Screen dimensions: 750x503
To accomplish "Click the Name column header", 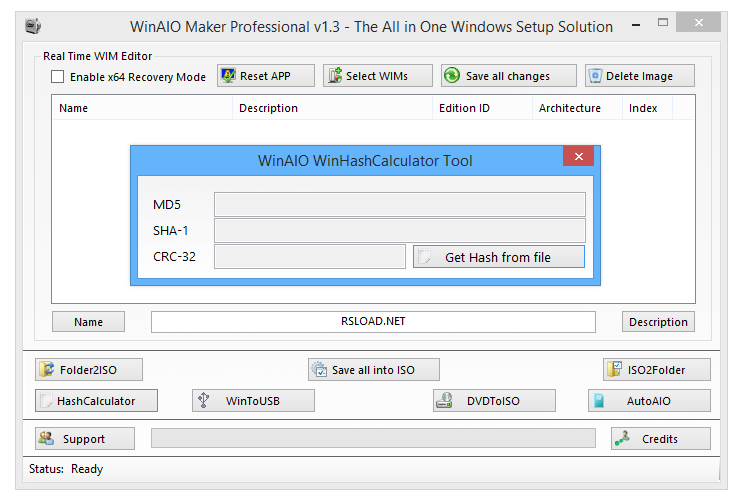I will tap(142, 108).
